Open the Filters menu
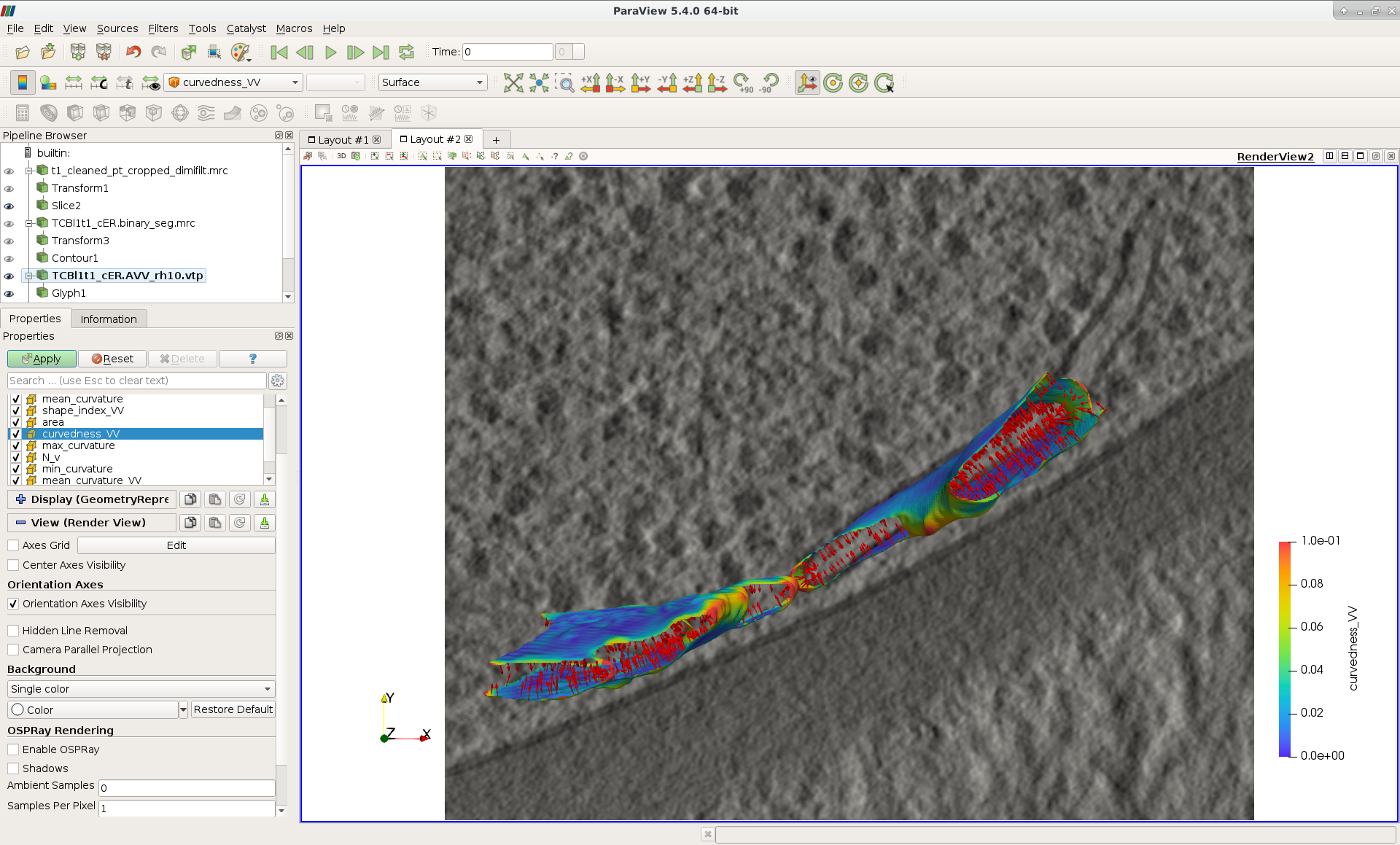 [163, 28]
